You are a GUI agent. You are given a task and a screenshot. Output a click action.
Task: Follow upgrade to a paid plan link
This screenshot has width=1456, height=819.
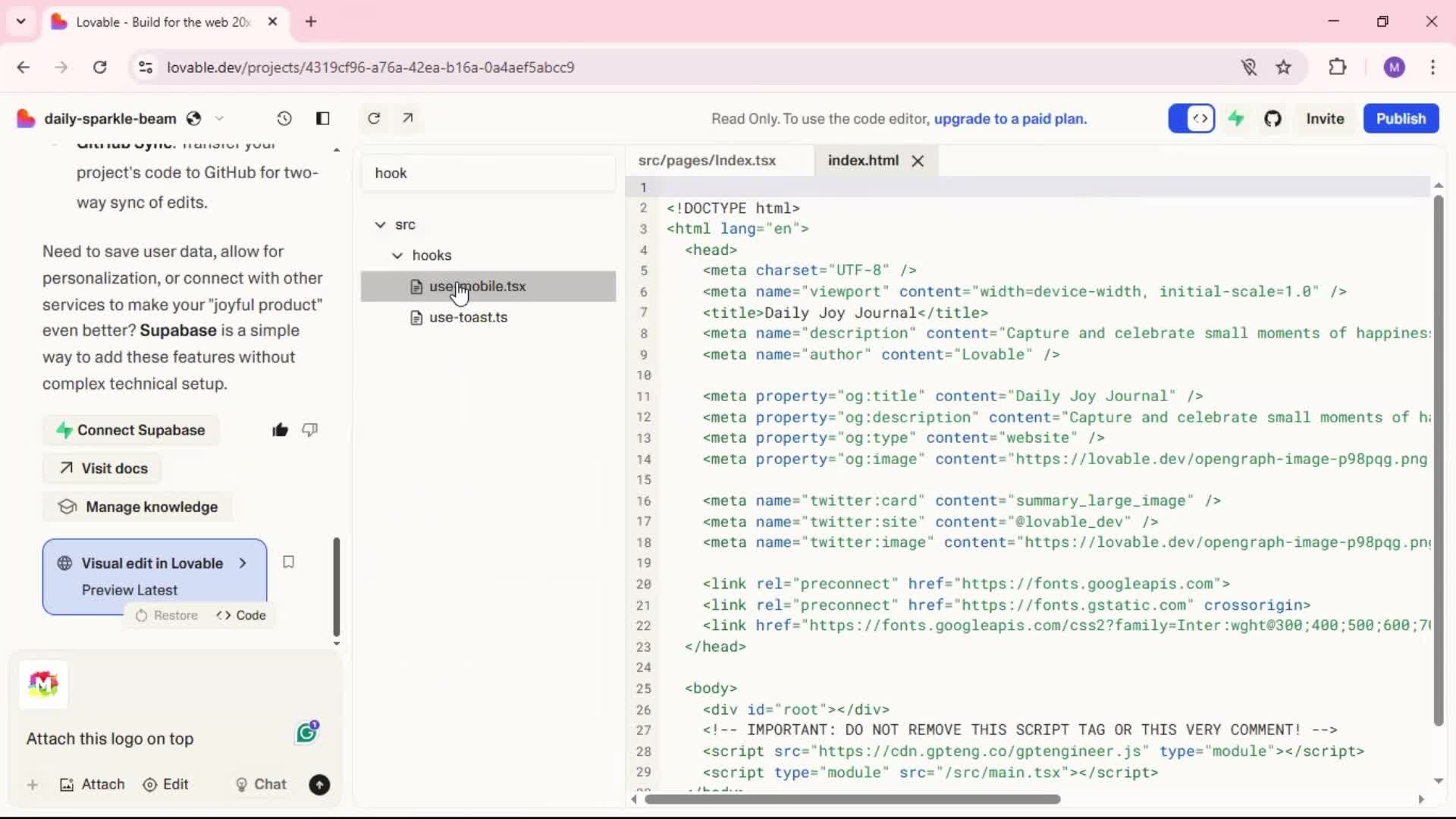point(1010,118)
